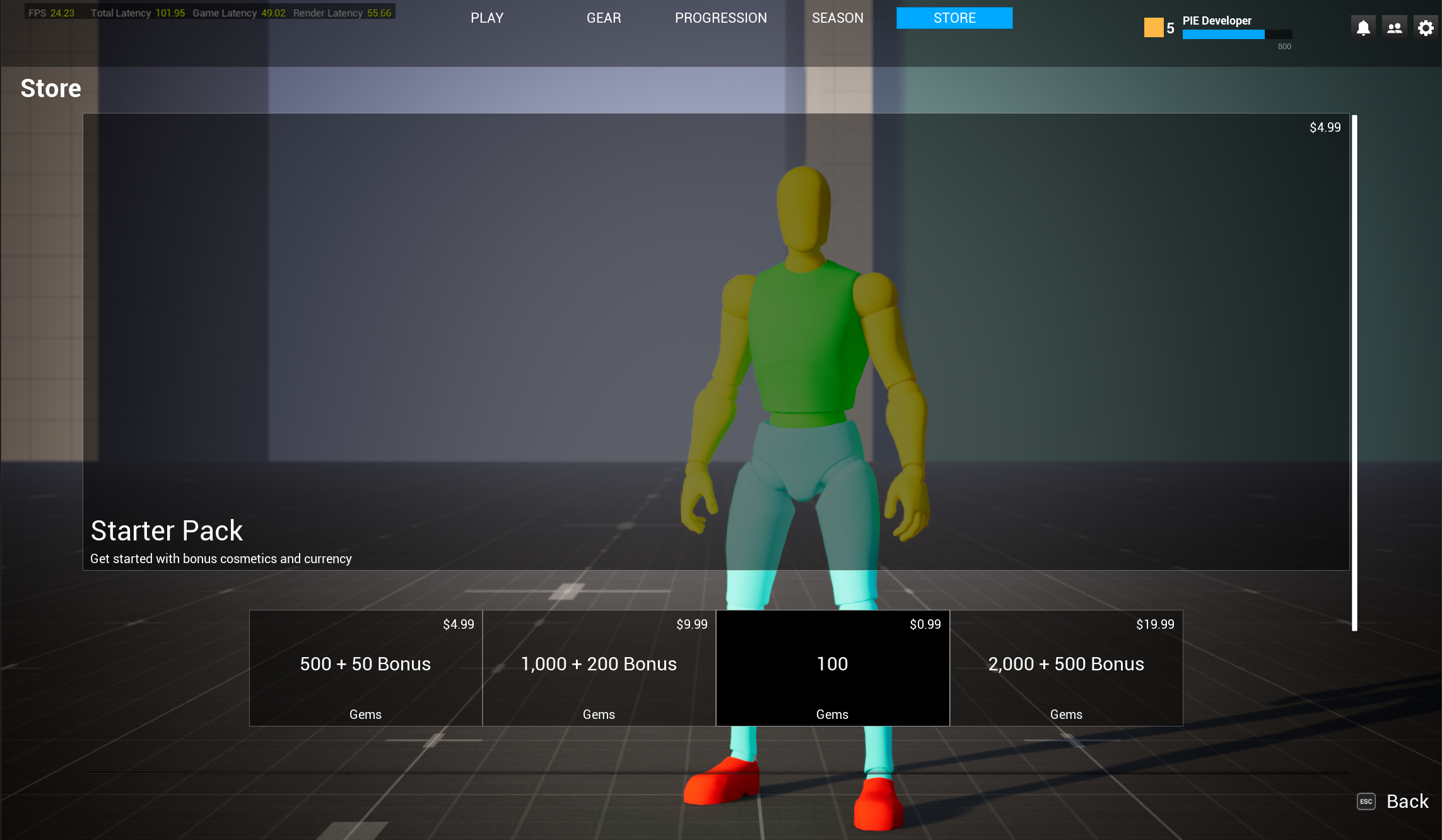The width and height of the screenshot is (1442, 840).
Task: Click the orange level 5 badge icon
Action: coord(1154,26)
